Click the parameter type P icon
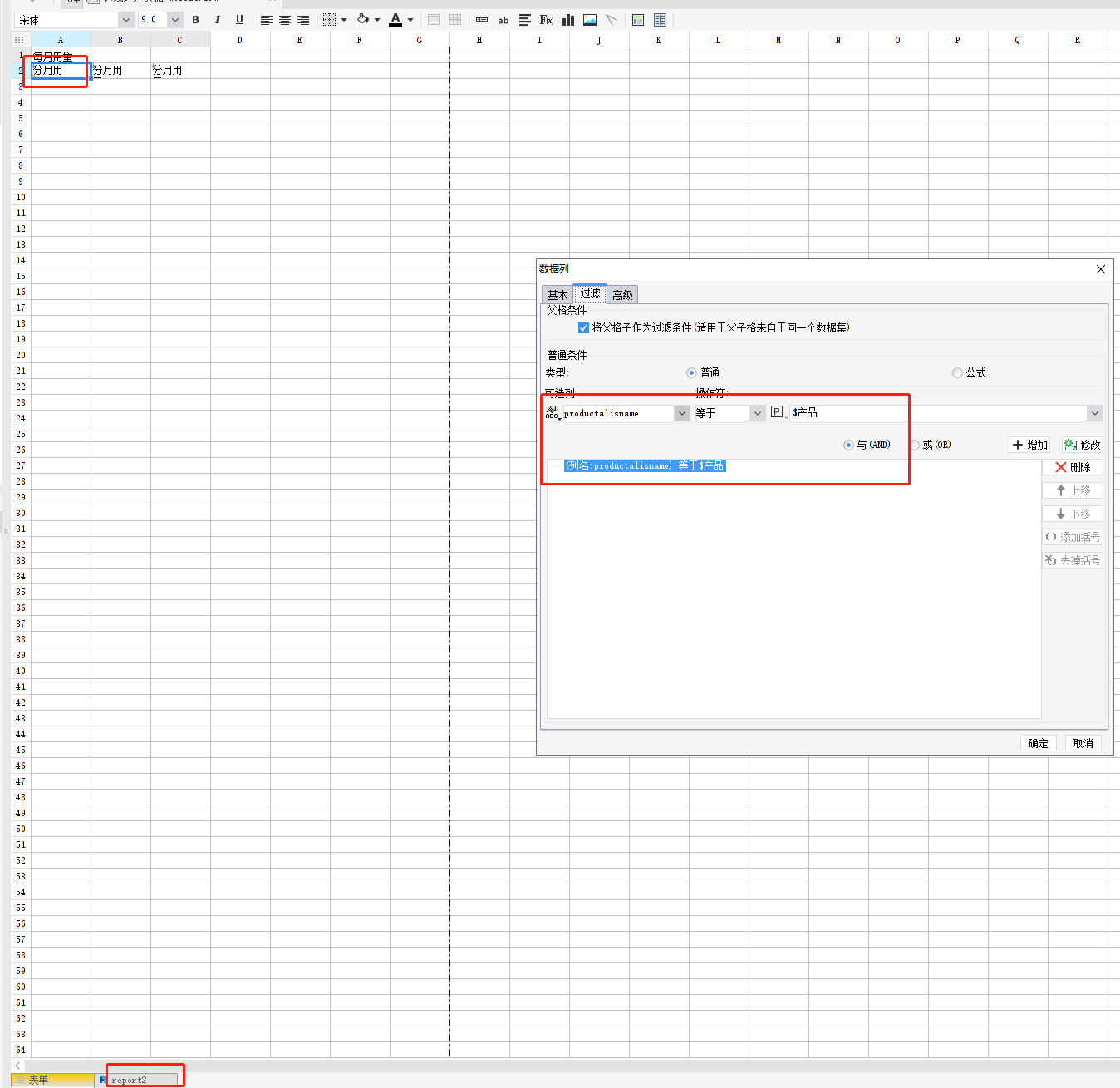 pyautogui.click(x=777, y=411)
